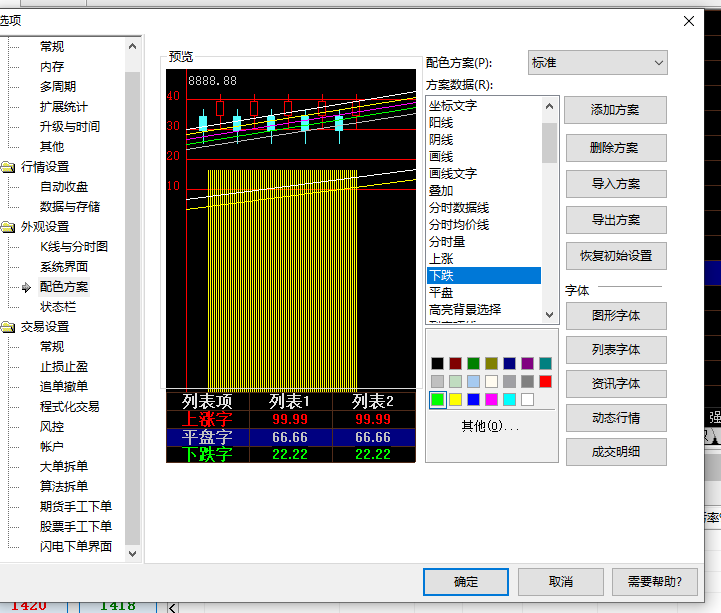Click the 行情设置 folder icon
Screen dimensions: 721x613
pos(8,167)
